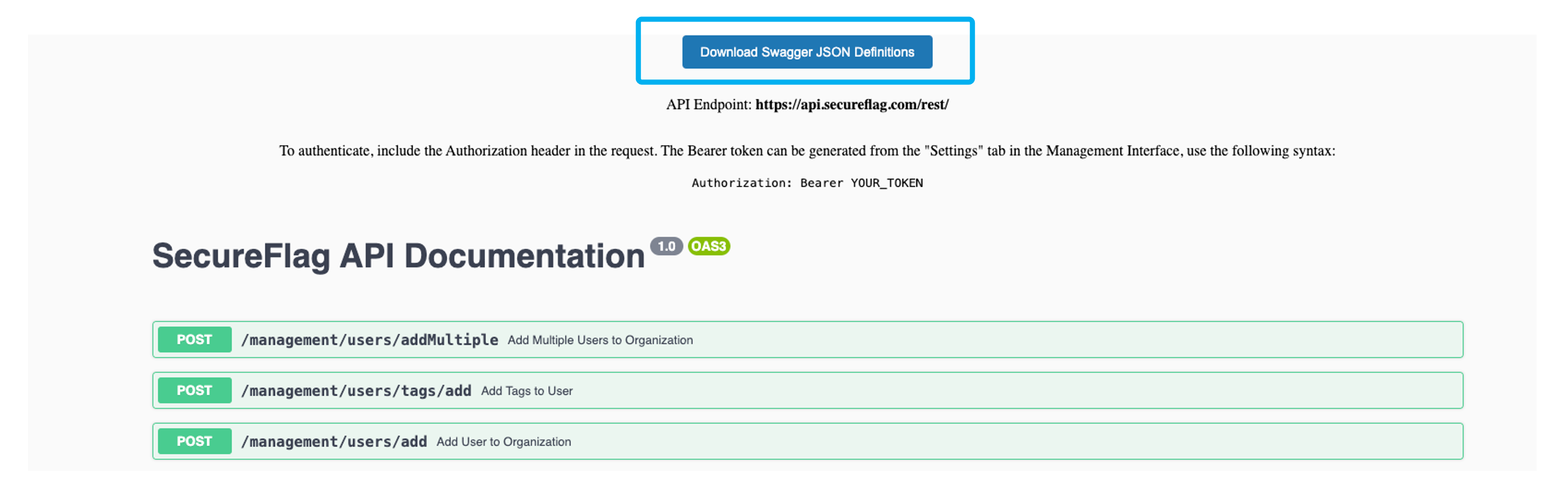Viewport: 1568px width, 503px height.
Task: Click the 1.0 version badge
Action: pos(667,247)
